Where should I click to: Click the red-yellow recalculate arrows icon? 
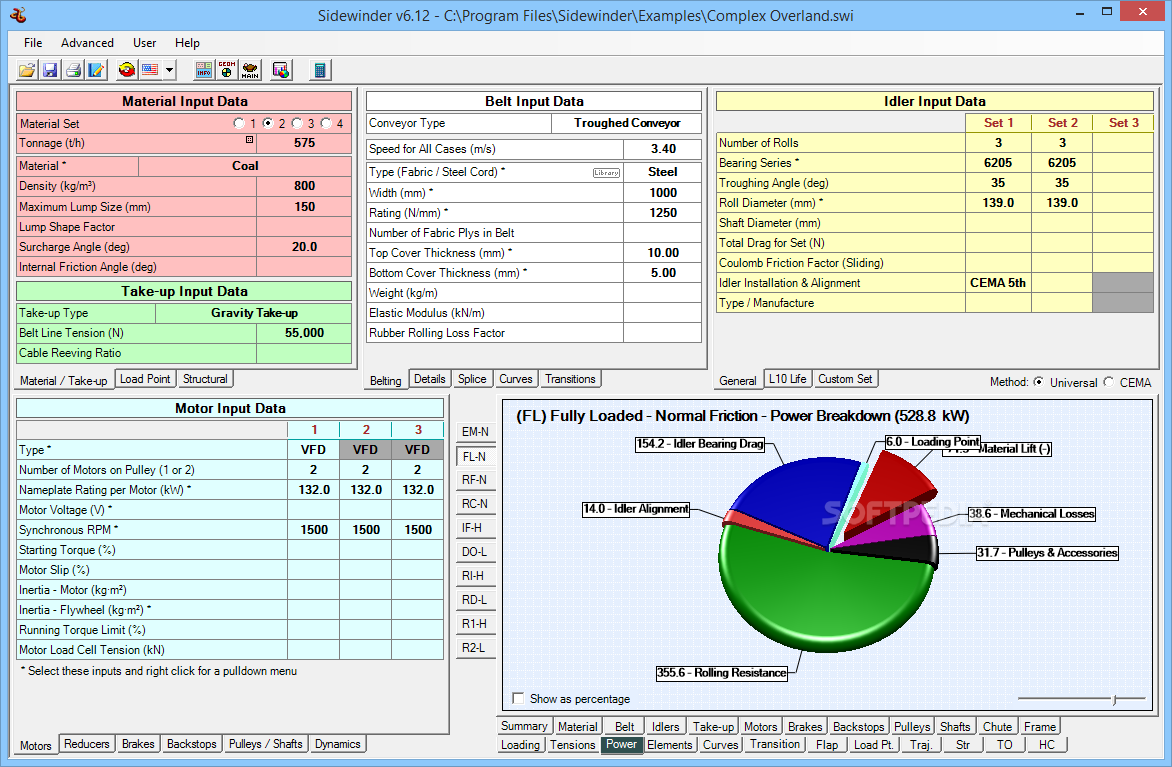[x=127, y=70]
